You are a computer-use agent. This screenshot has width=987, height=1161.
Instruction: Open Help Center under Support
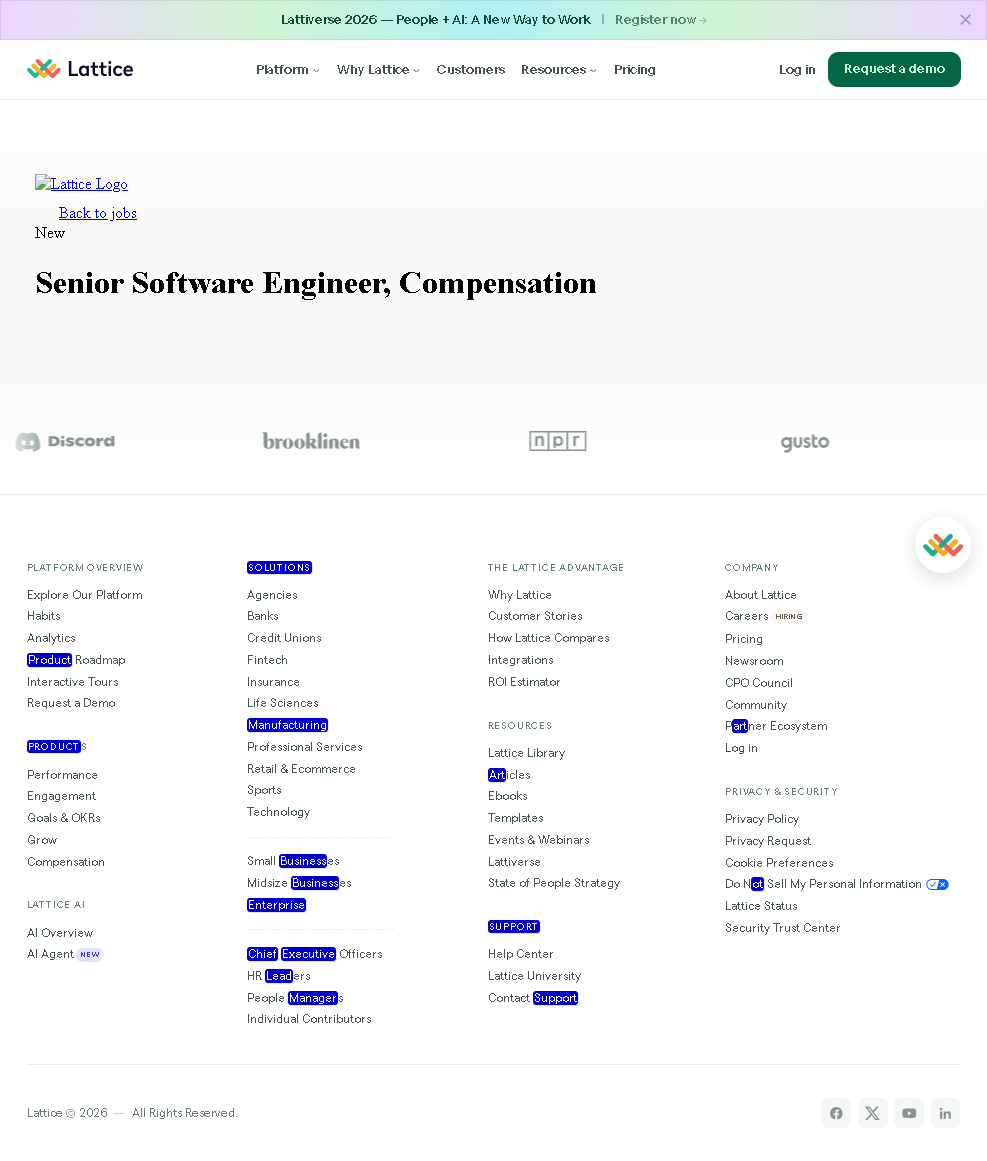520,954
